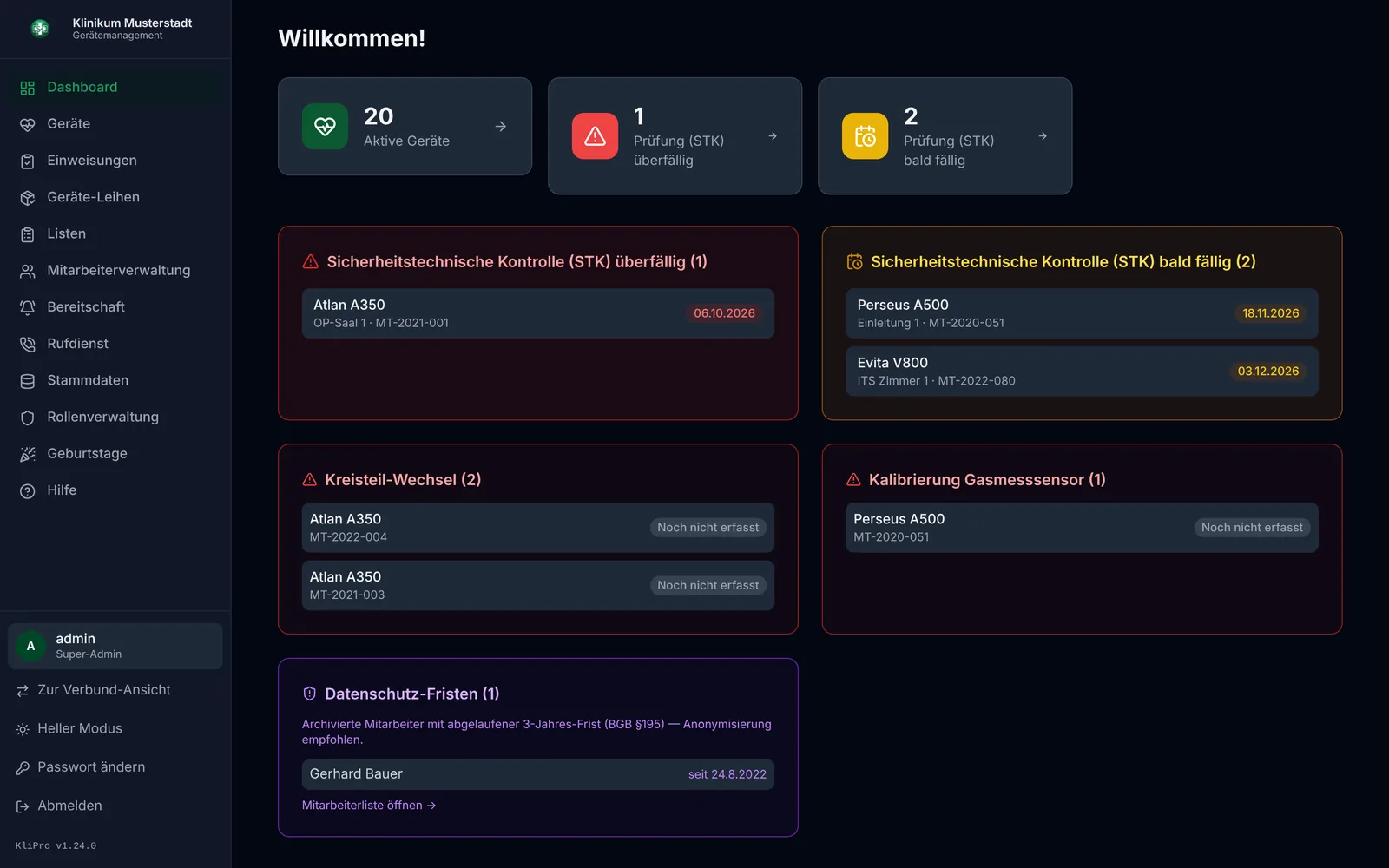Click the Geräte-Leihen box icon
This screenshot has width=1389, height=868.
[28, 198]
